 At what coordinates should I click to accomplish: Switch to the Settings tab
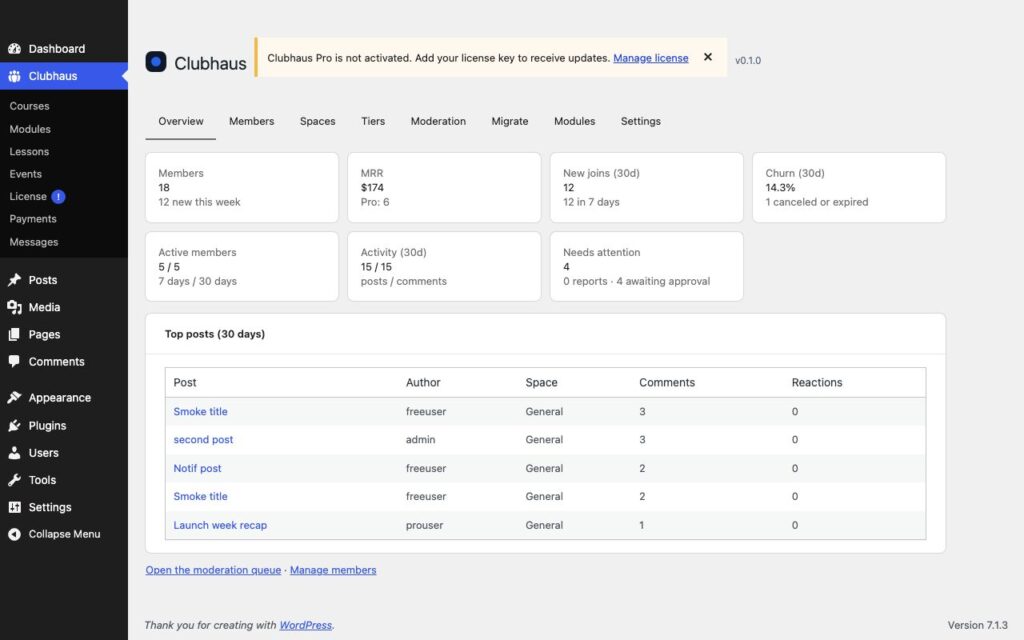641,121
